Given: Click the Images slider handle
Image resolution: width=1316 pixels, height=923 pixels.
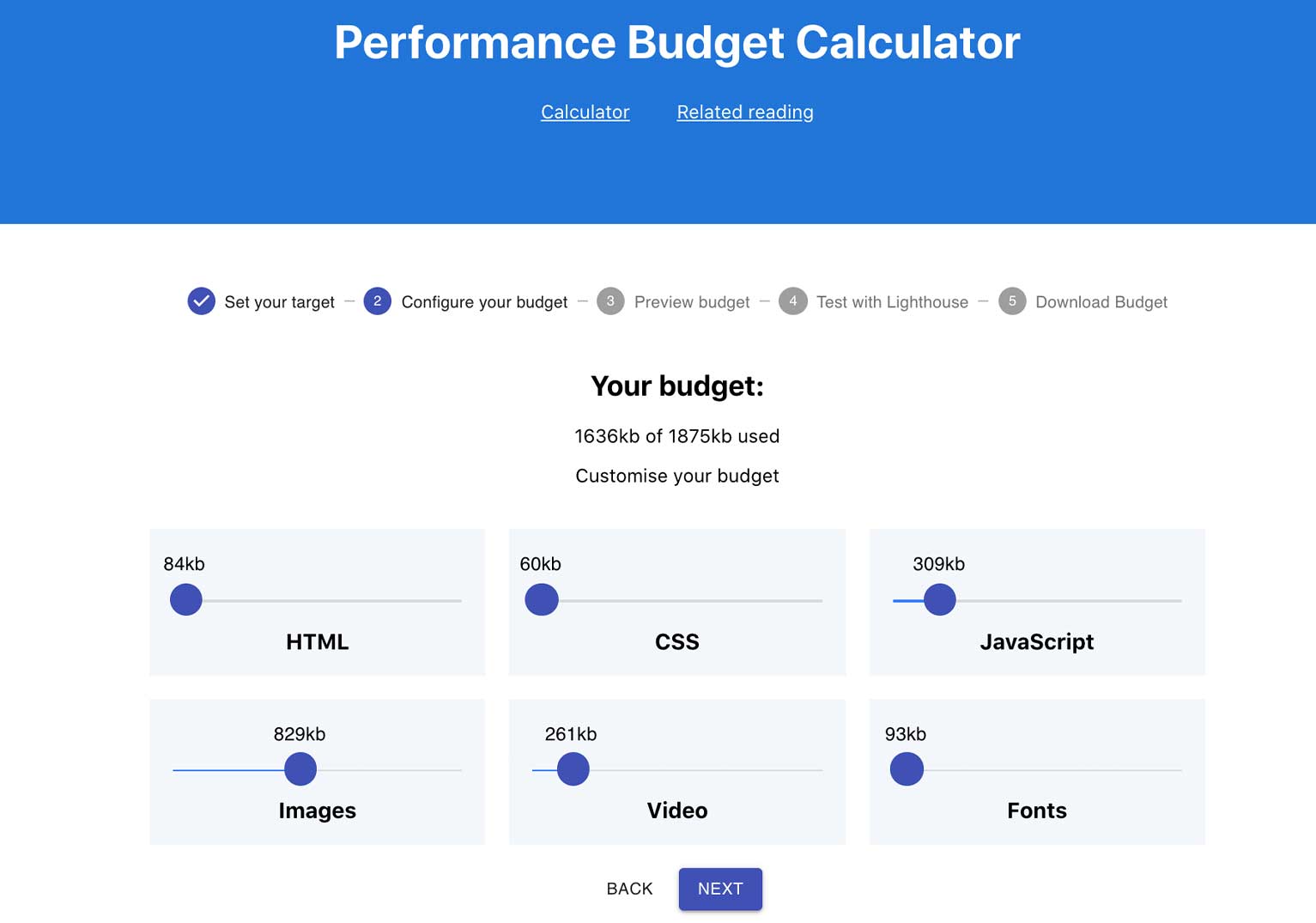Looking at the screenshot, I should coord(300,768).
